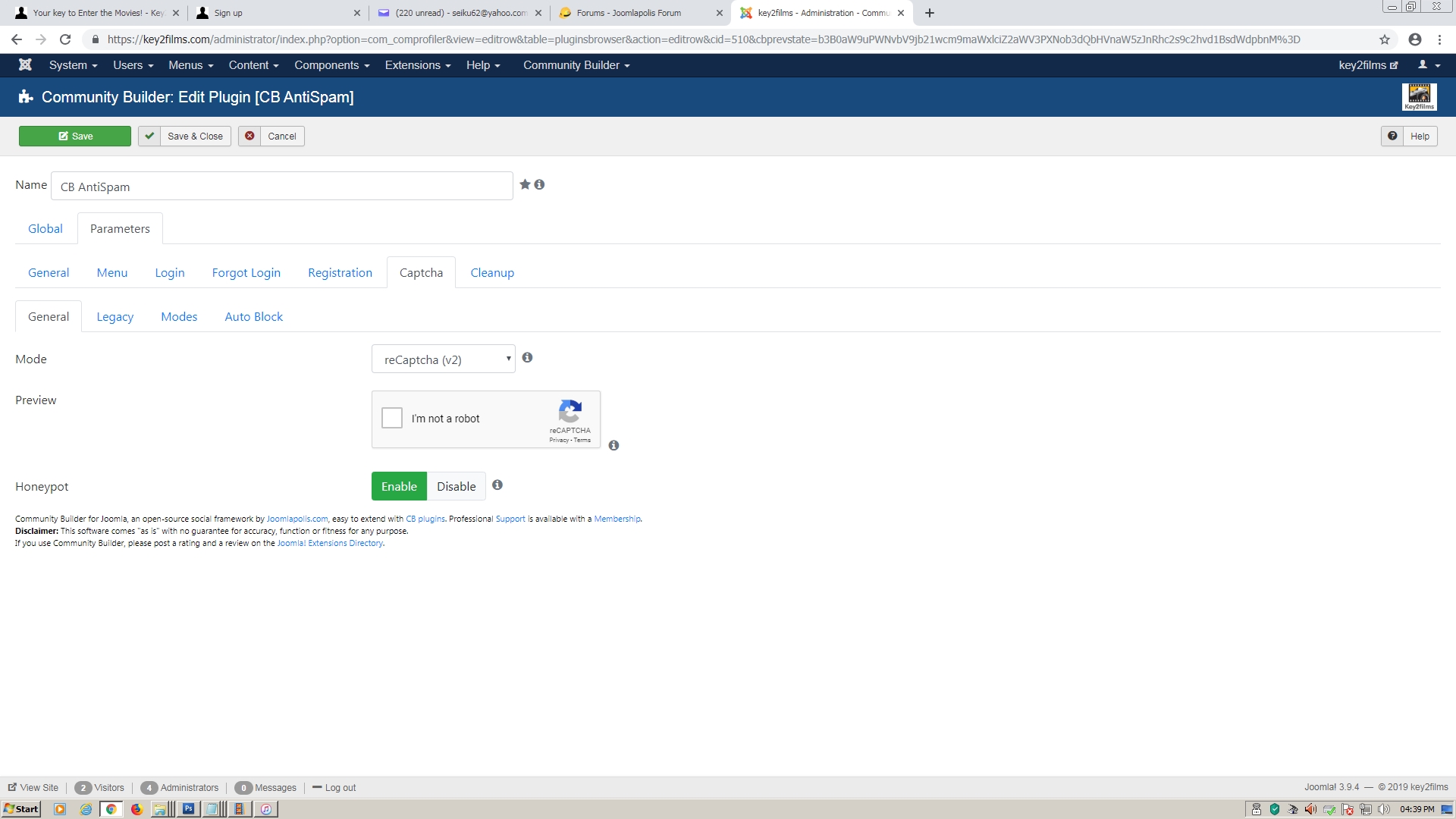The width and height of the screenshot is (1456, 819).
Task: Click green shield security icon in tray
Action: [1275, 809]
